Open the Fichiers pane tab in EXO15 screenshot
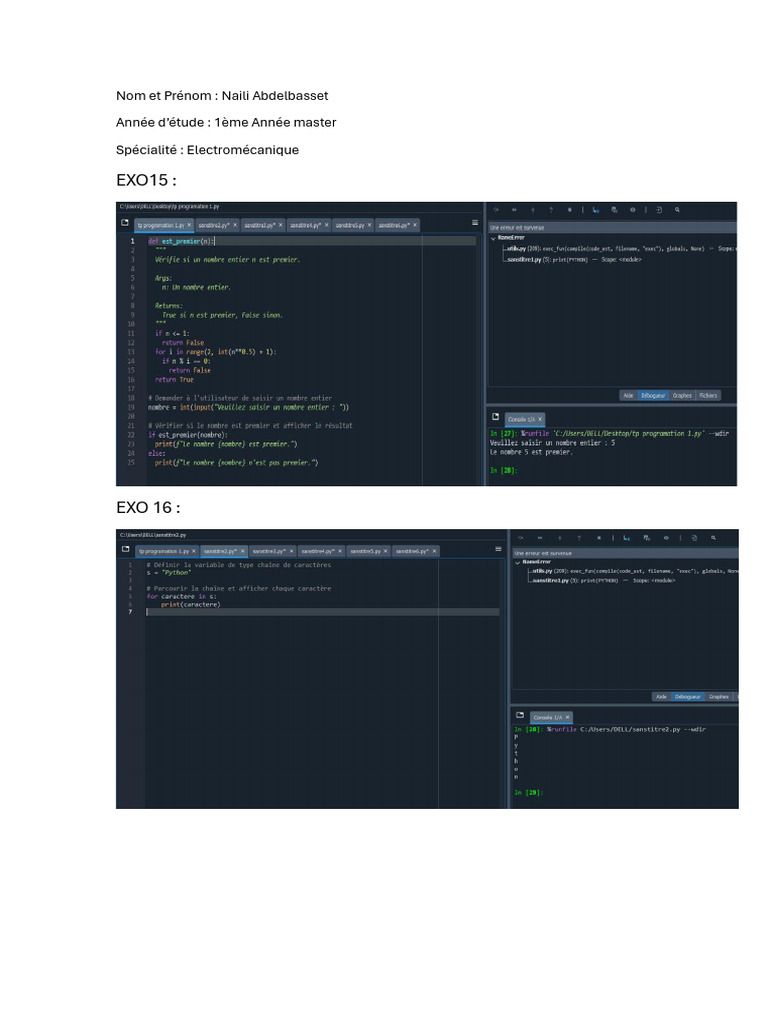Viewport: 768px width, 1024px height. point(708,395)
